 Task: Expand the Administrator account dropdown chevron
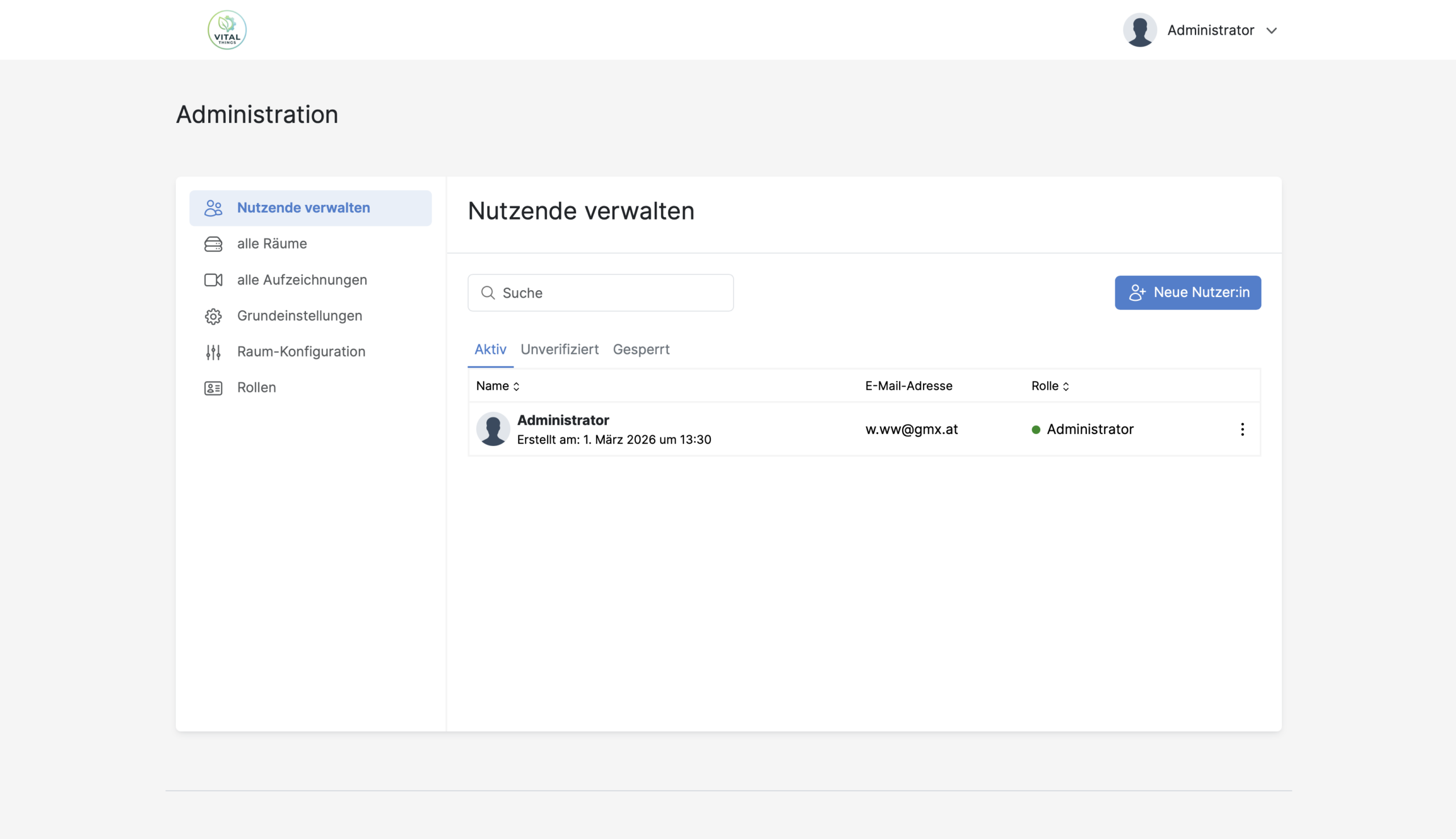click(x=1272, y=31)
